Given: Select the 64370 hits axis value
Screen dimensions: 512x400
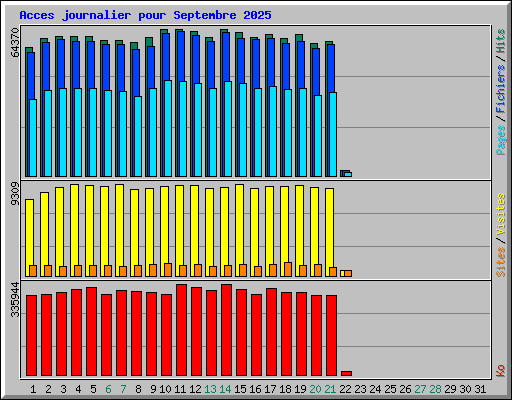Looking at the screenshot, I should coord(15,42).
